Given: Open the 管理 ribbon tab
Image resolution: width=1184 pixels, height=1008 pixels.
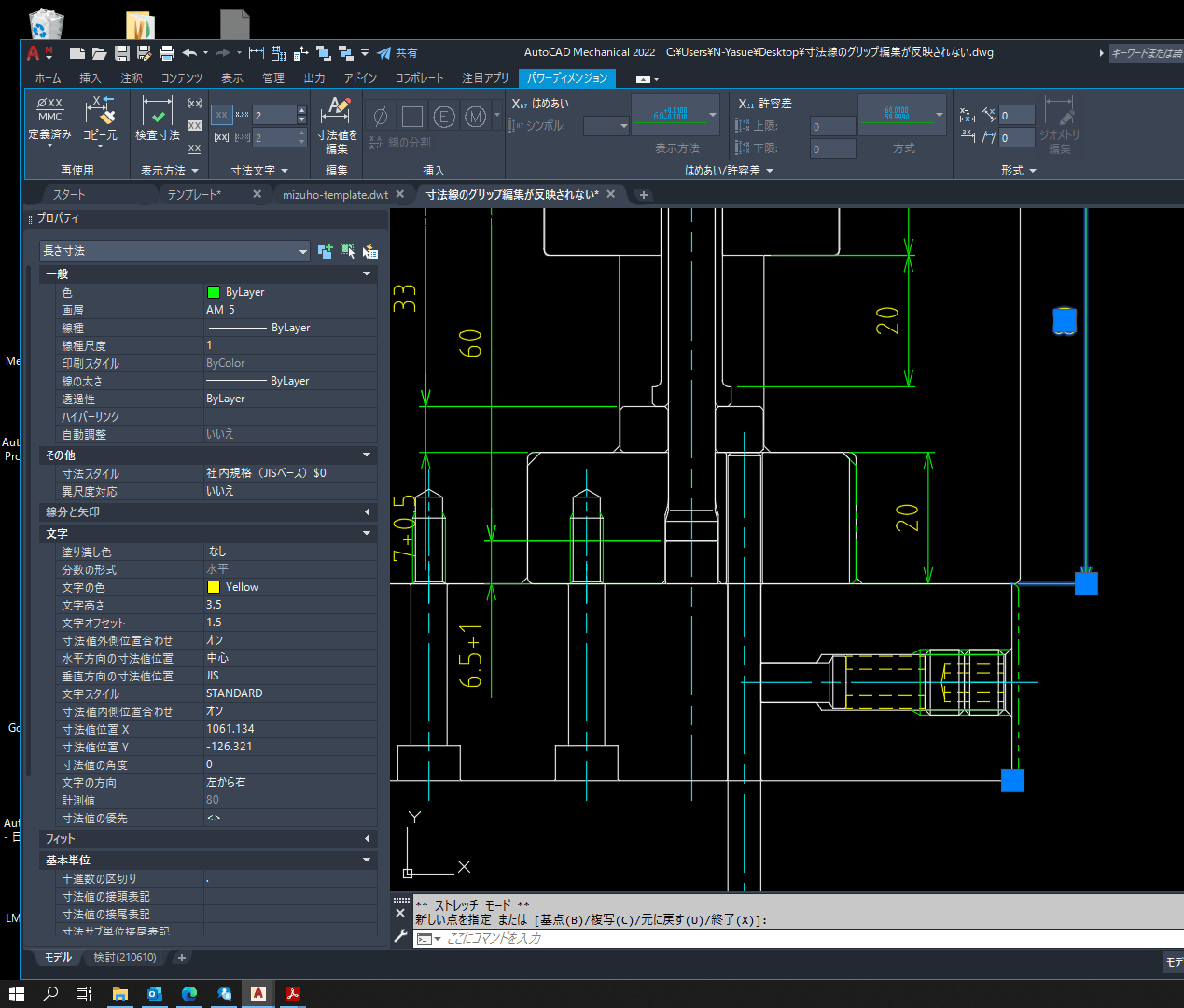Looking at the screenshot, I should [x=273, y=78].
